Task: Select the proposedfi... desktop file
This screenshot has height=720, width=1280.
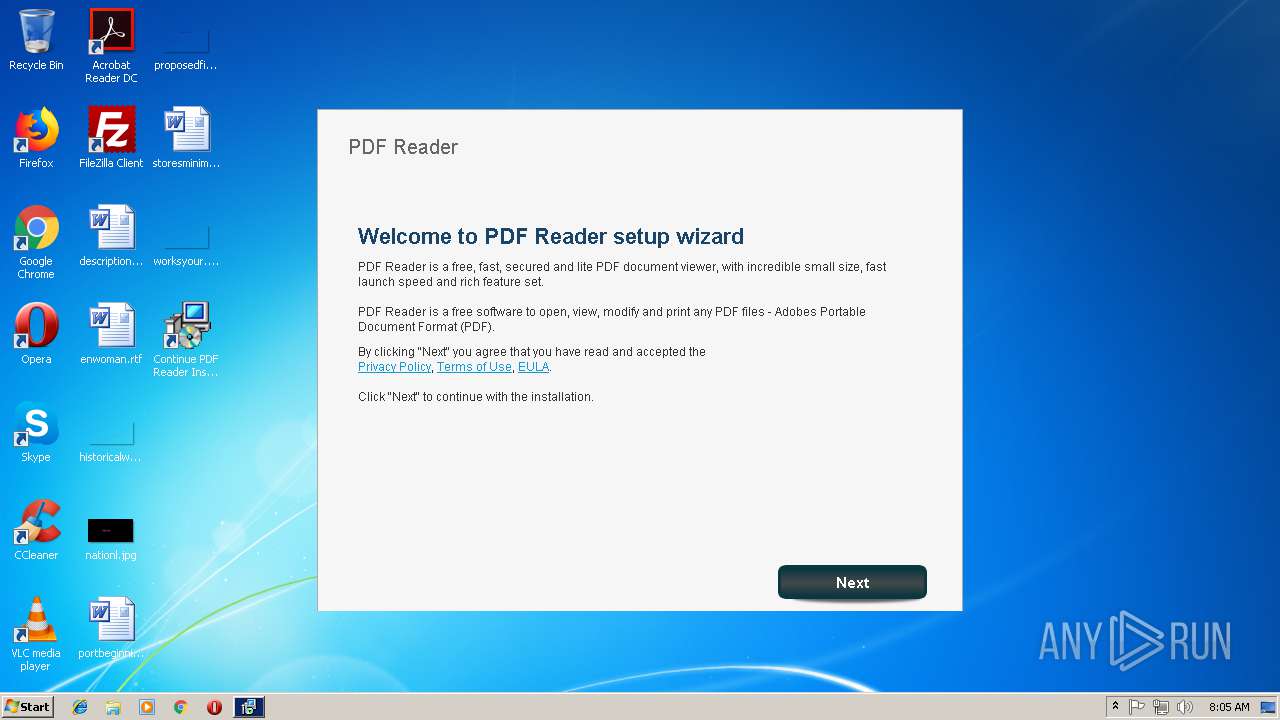Action: [x=186, y=46]
